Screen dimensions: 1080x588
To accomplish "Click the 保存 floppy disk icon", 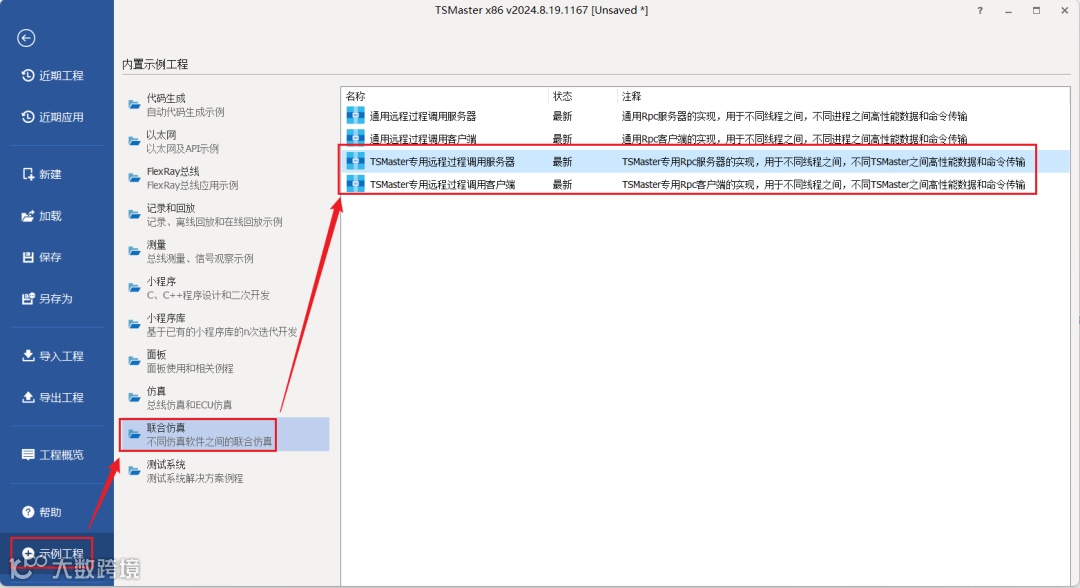I will coord(28,257).
